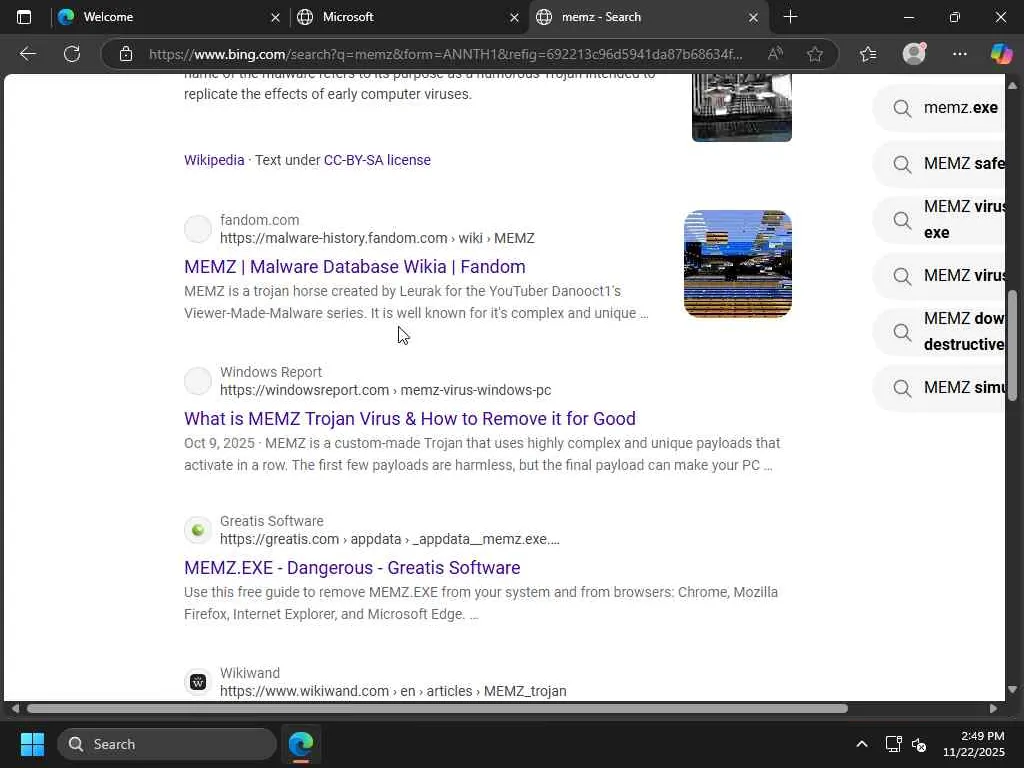The image size is (1024, 768).
Task: Click the greatis.com appdata URL
Action: click(390, 539)
